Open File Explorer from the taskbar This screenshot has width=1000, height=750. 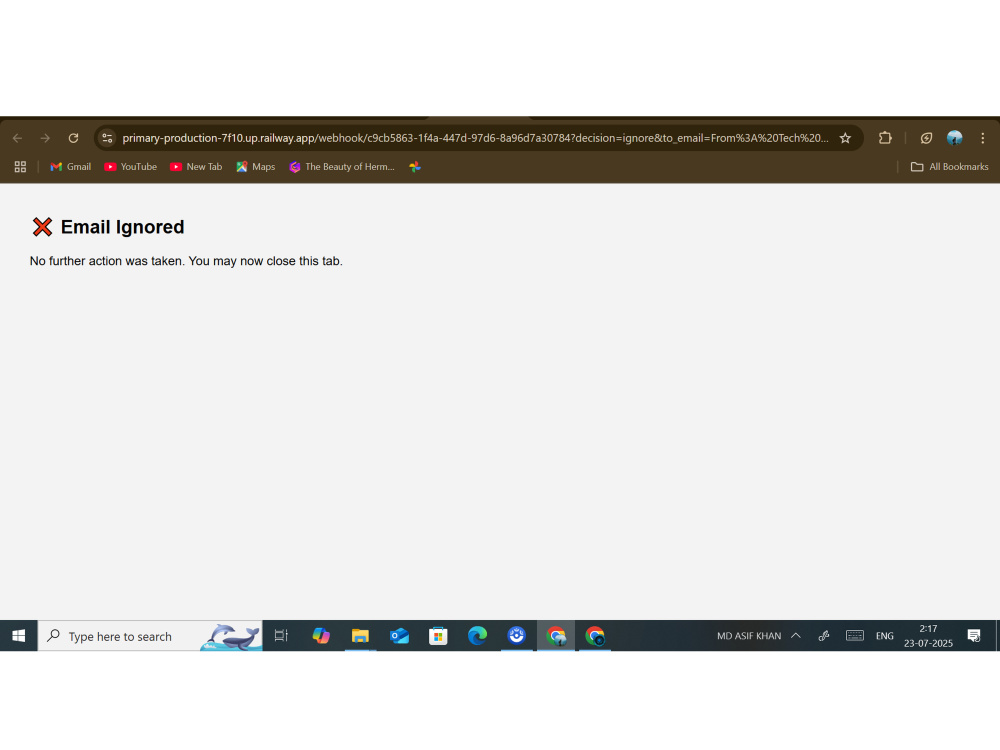pyautogui.click(x=360, y=636)
